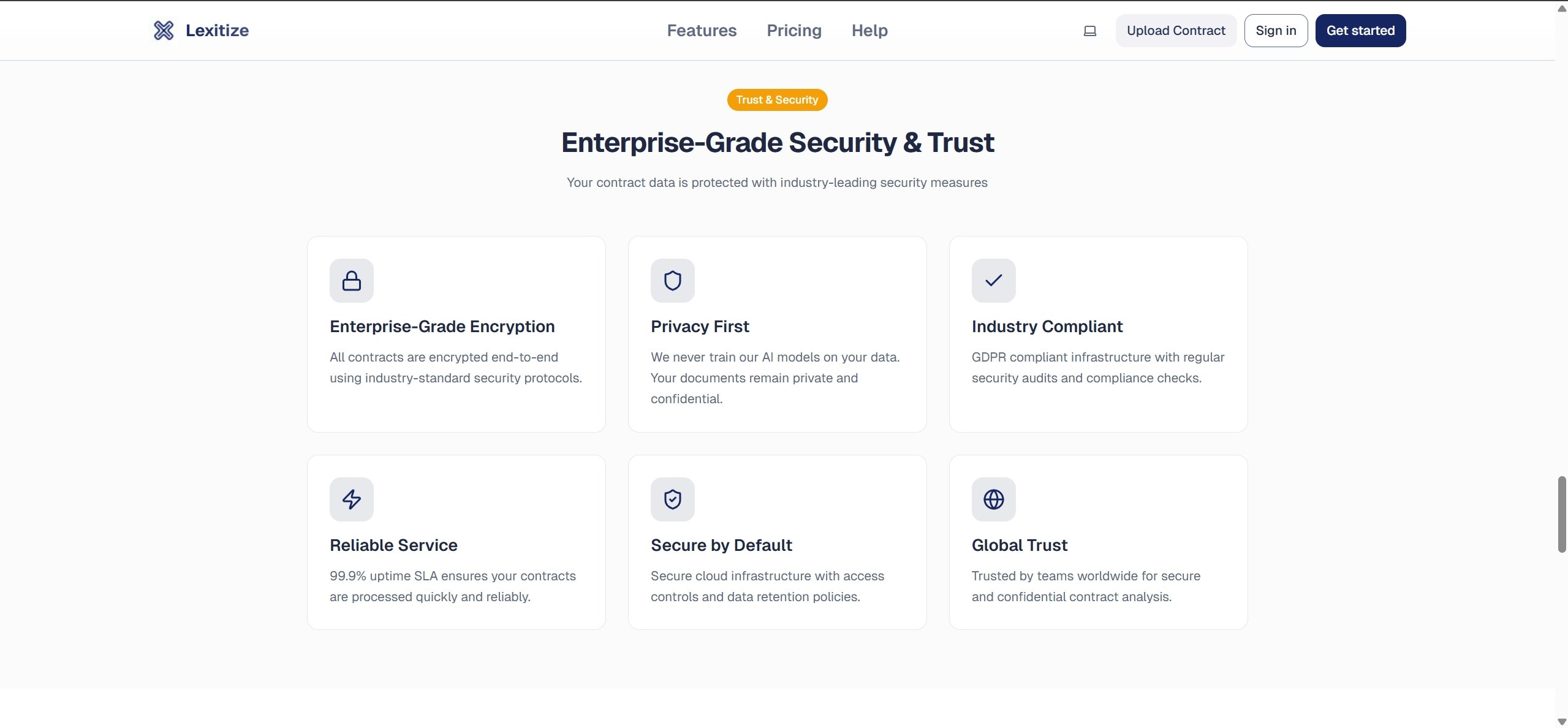This screenshot has height=728, width=1568.
Task: Open the Features menu
Action: tap(702, 30)
